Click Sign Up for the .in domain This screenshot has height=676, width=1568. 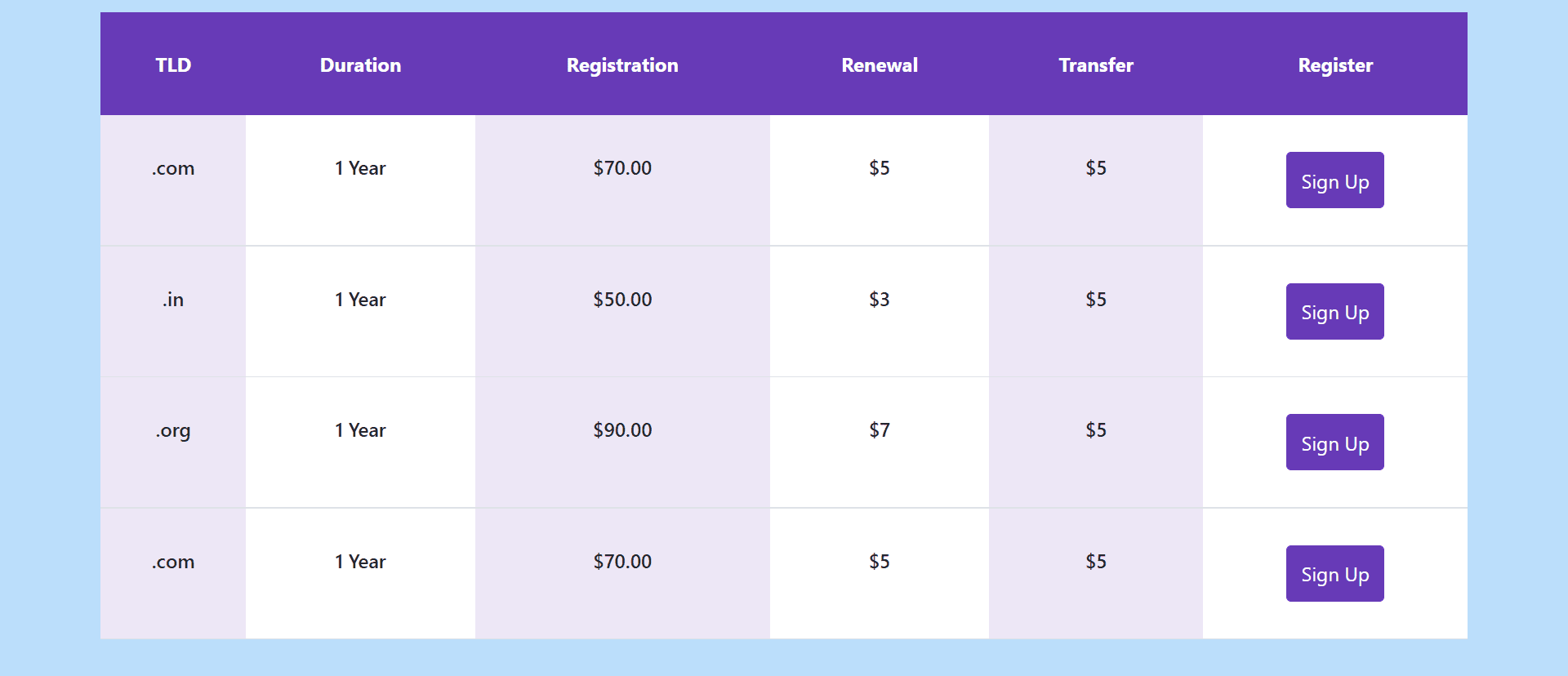1334,311
